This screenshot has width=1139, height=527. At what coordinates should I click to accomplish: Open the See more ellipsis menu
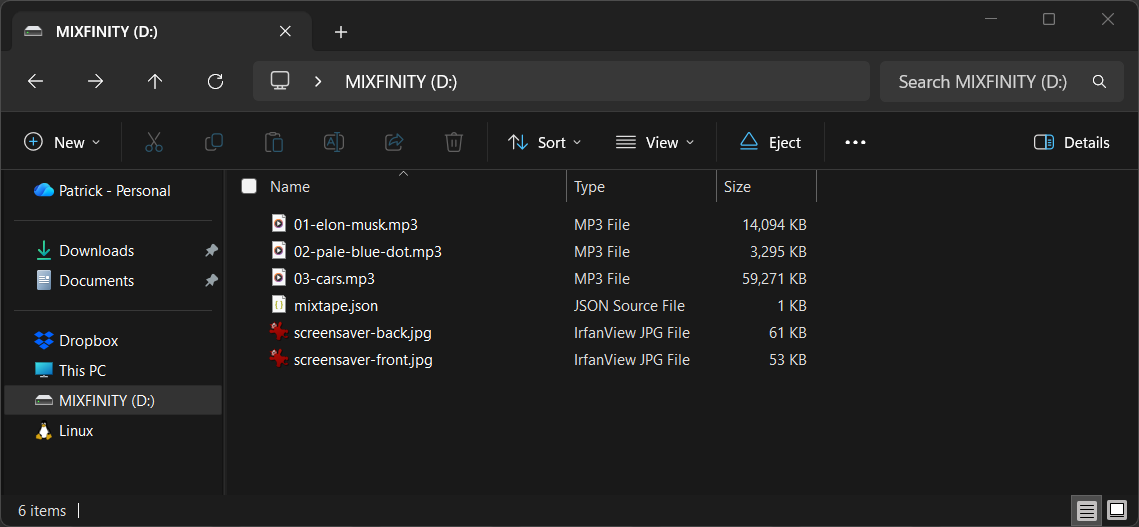coord(856,142)
